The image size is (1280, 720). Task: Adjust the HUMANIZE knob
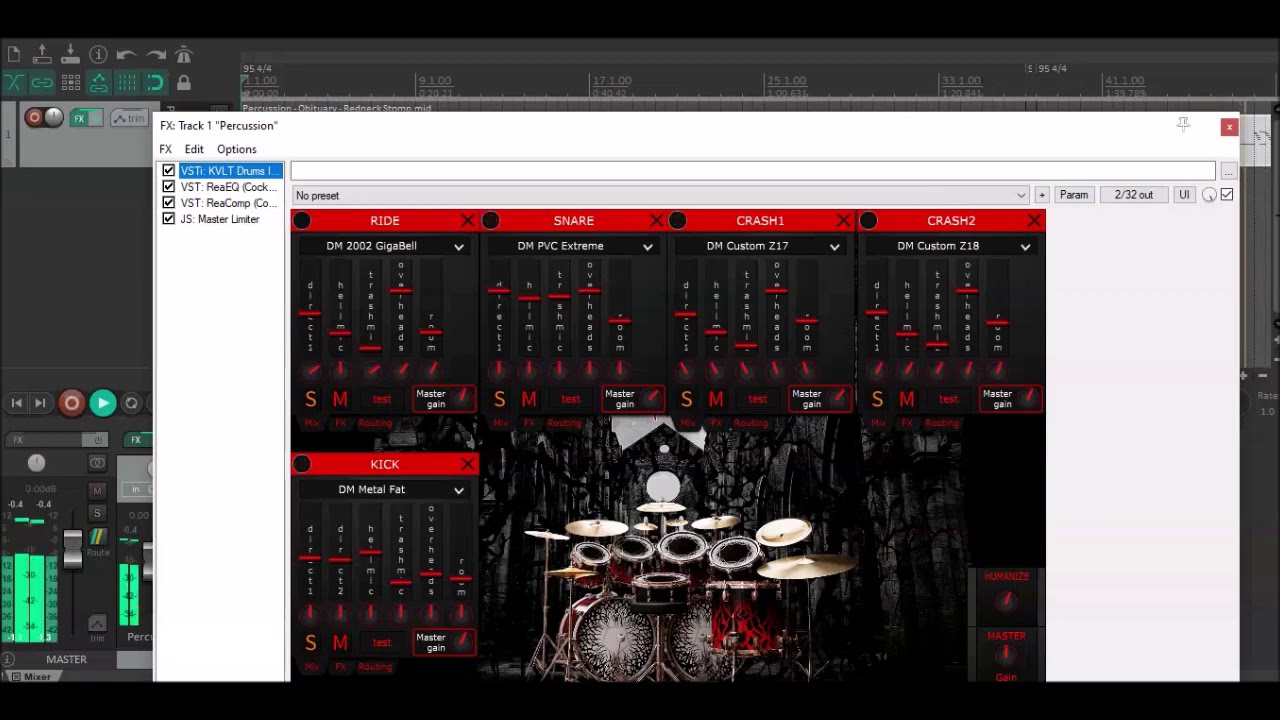tap(1006, 600)
